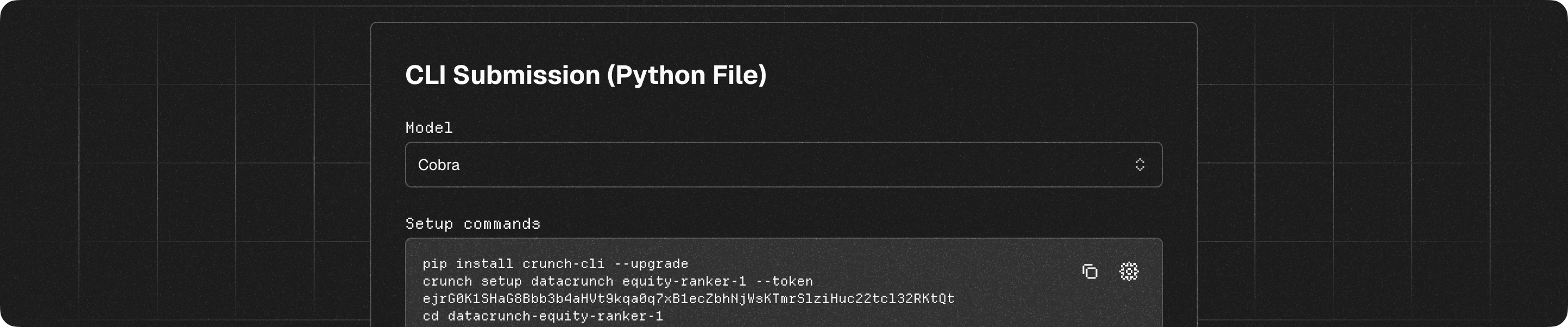Click the long token string line
Image resolution: width=1568 pixels, height=327 pixels.
pyautogui.click(x=688, y=299)
